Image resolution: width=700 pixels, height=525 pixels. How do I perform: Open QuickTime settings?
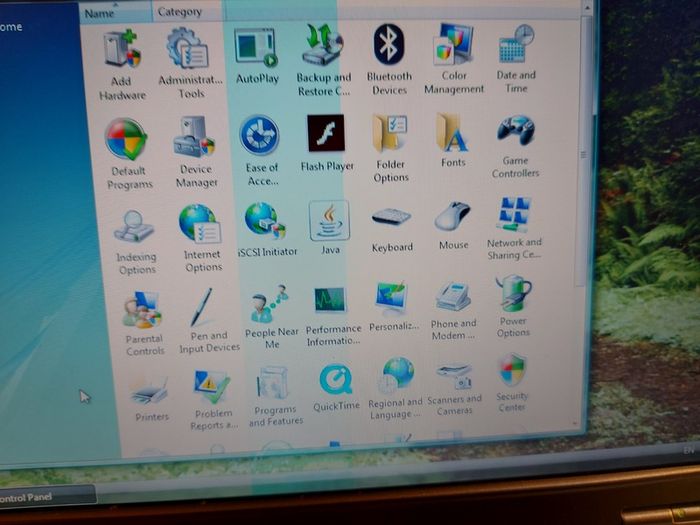tap(336, 388)
